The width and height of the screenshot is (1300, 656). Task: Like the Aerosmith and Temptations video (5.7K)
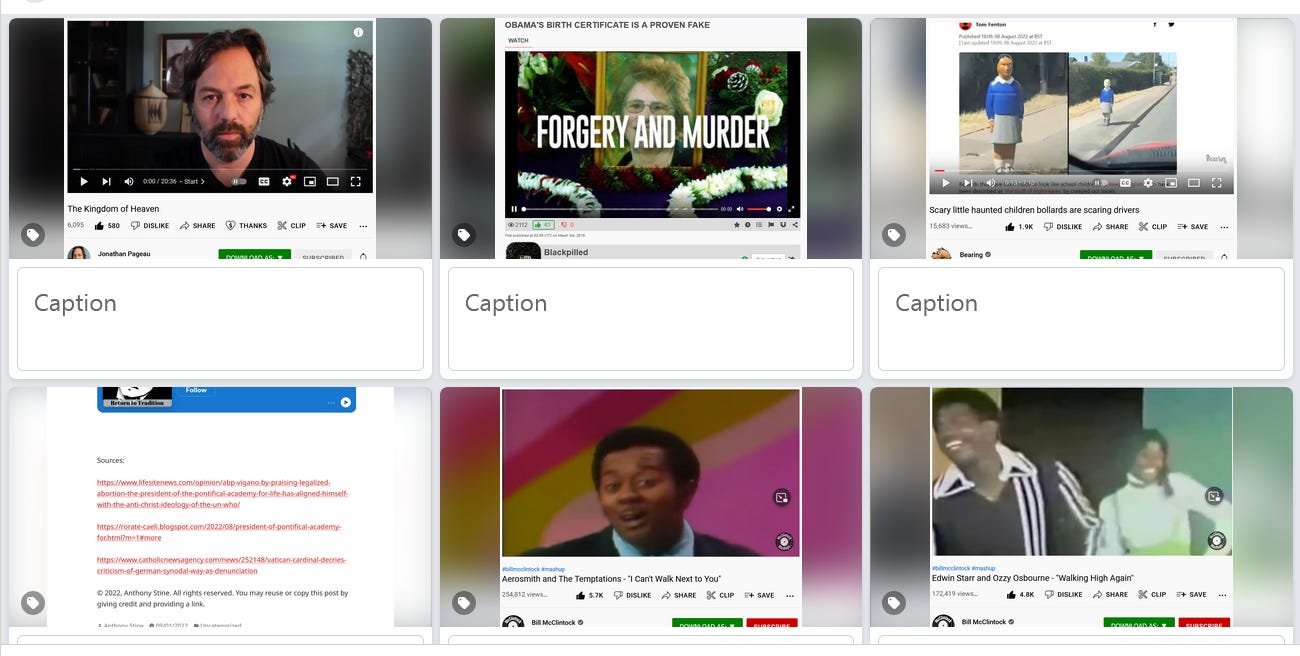(x=590, y=595)
